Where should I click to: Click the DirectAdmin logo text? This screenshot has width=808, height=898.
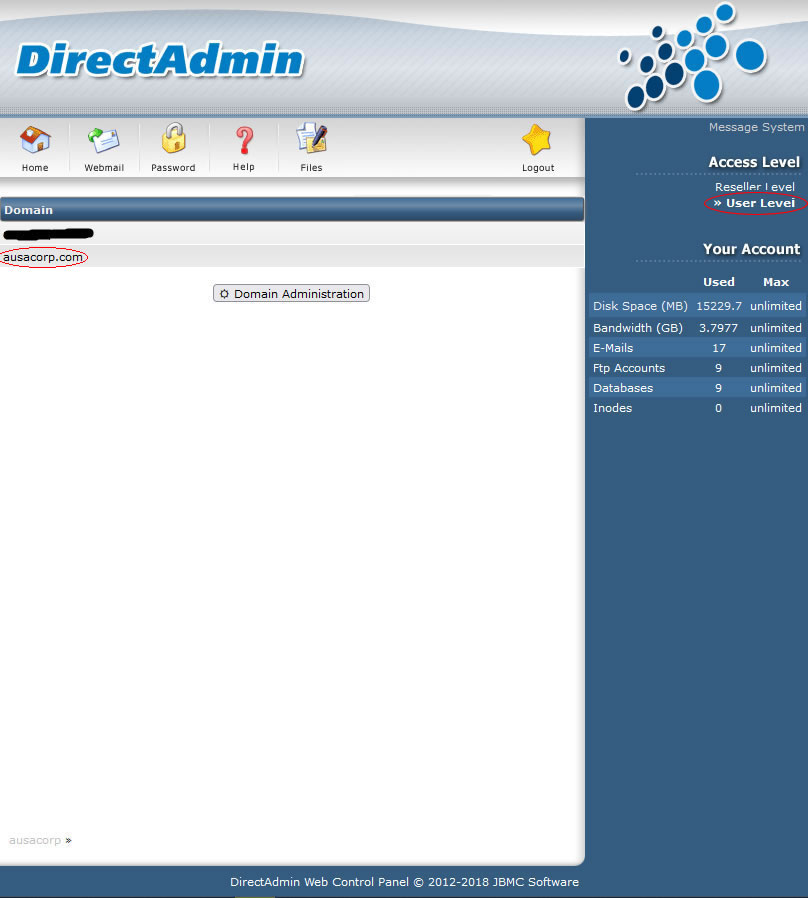160,61
